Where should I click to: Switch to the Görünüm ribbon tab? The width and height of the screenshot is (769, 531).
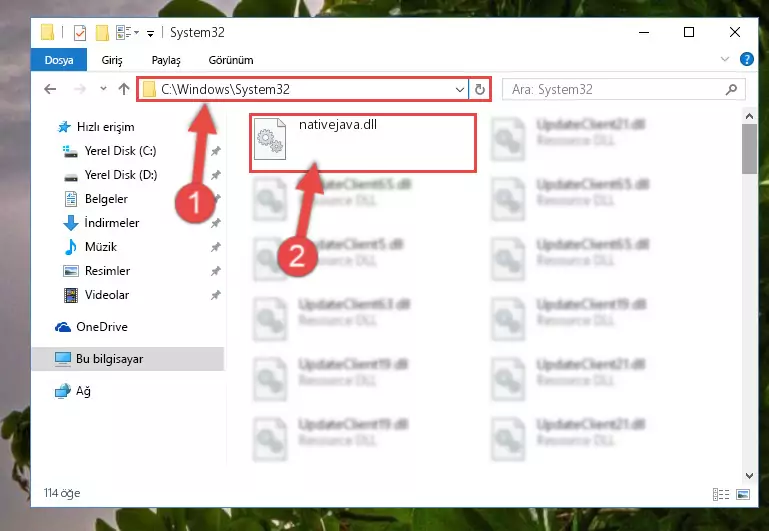pos(231,60)
